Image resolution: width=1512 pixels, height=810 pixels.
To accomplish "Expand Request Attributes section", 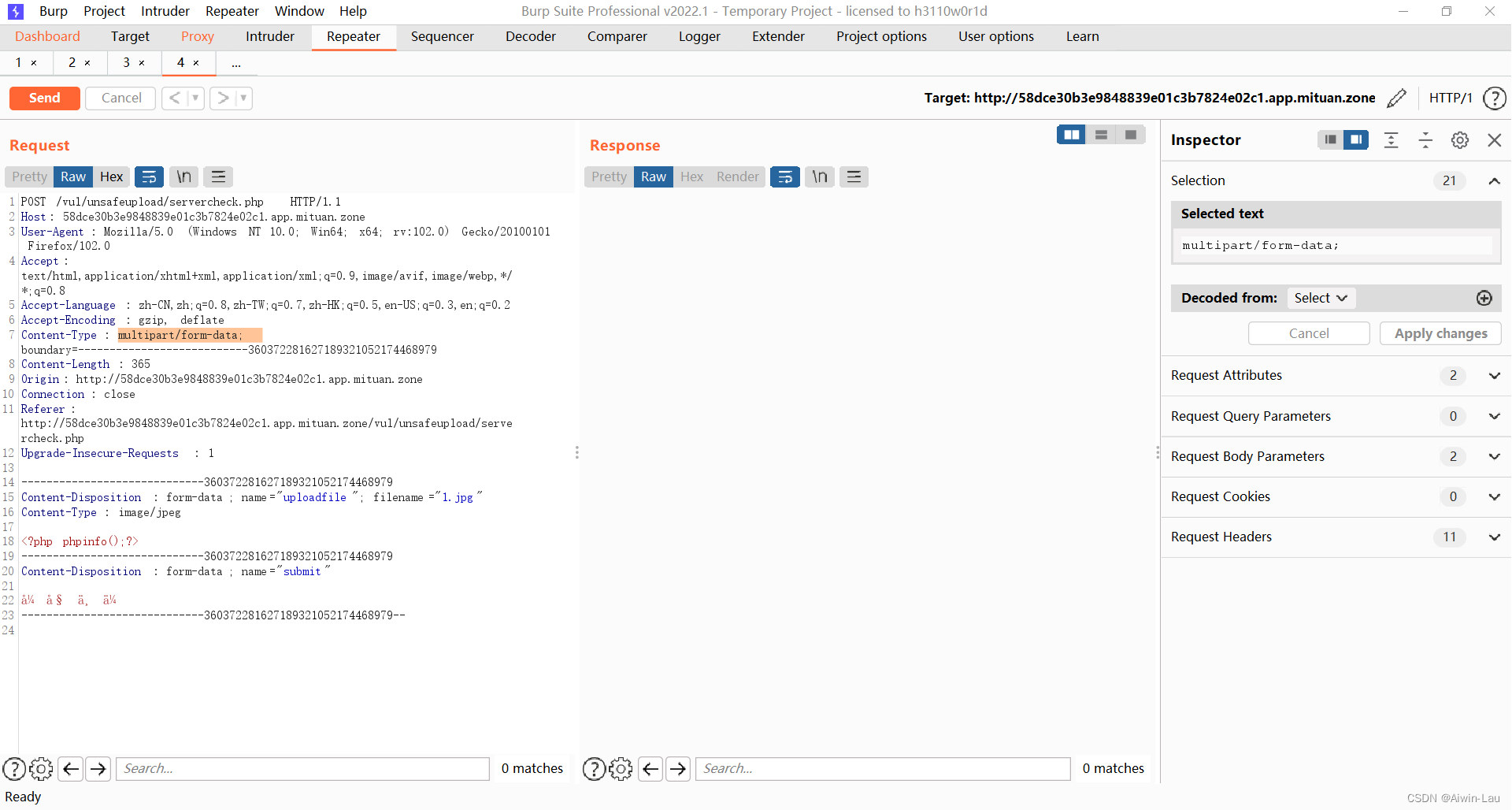I will (x=1494, y=376).
